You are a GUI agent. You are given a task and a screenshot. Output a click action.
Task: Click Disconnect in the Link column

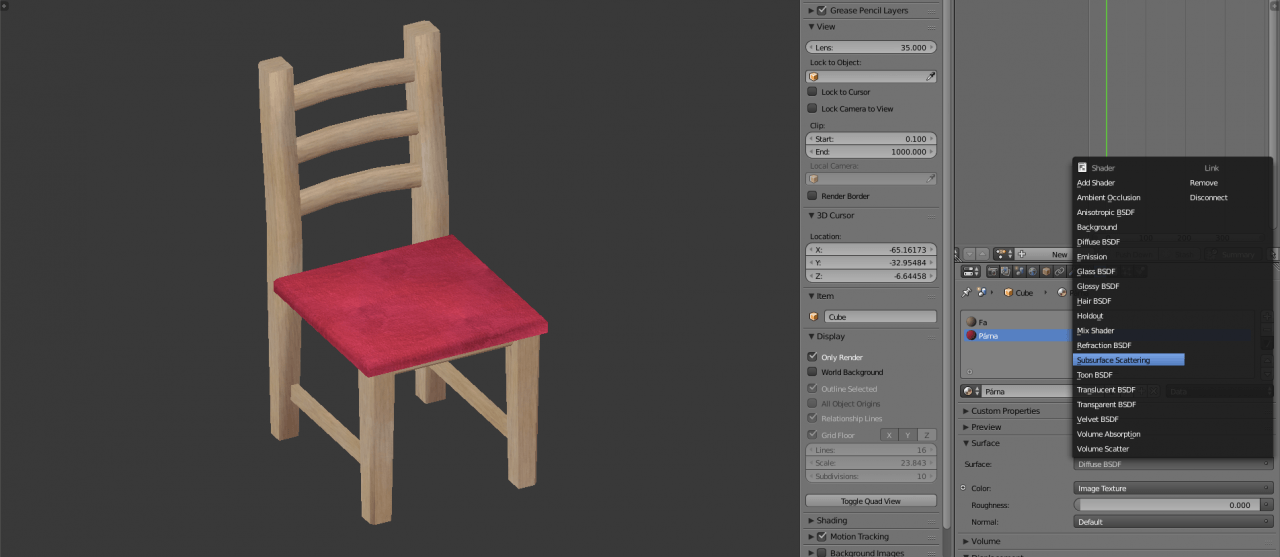(1208, 198)
